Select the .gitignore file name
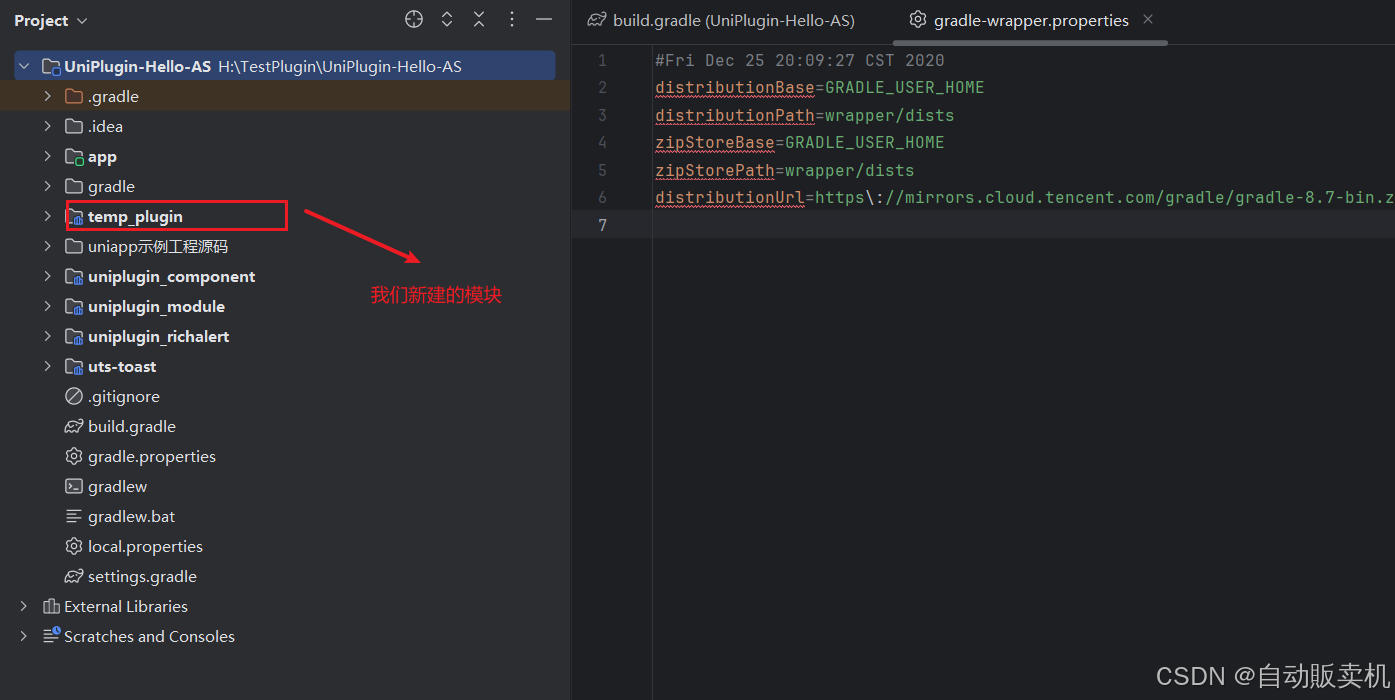 (x=124, y=397)
